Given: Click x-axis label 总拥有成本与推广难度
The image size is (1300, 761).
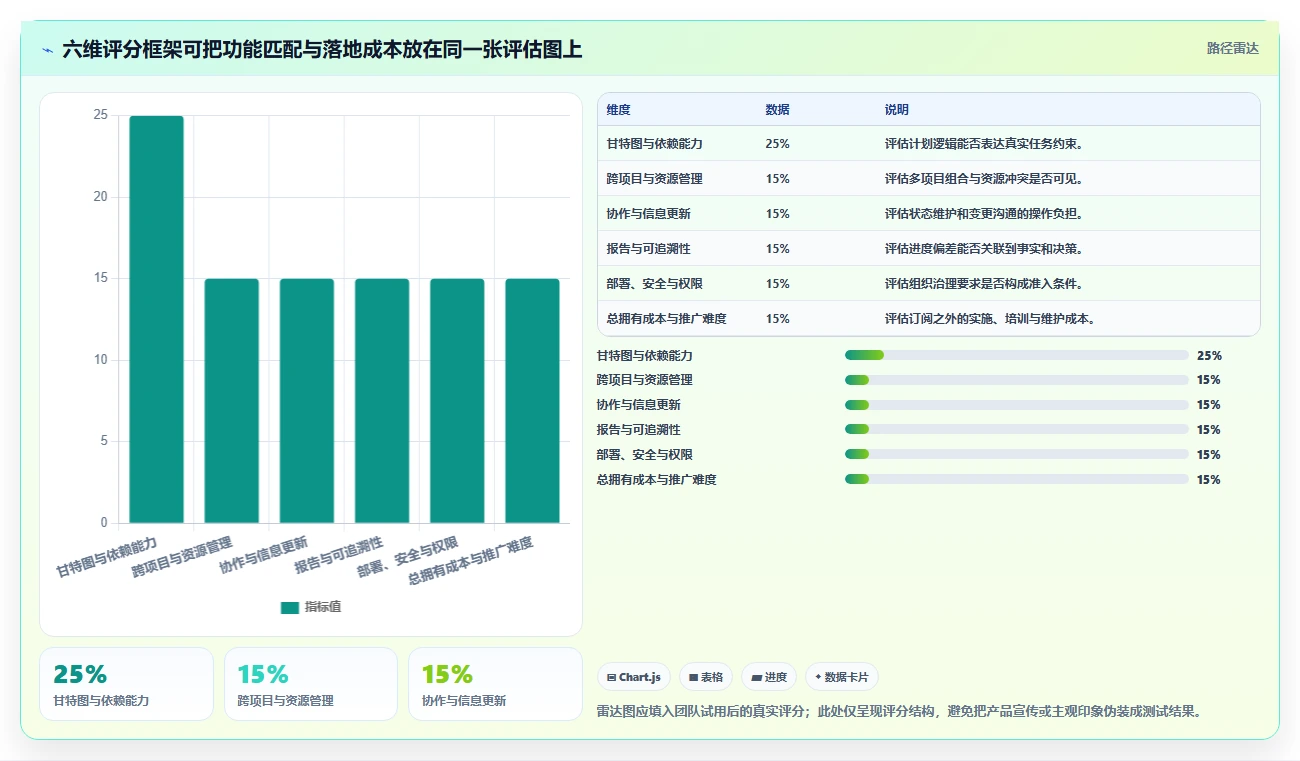Looking at the screenshot, I should click(470, 560).
